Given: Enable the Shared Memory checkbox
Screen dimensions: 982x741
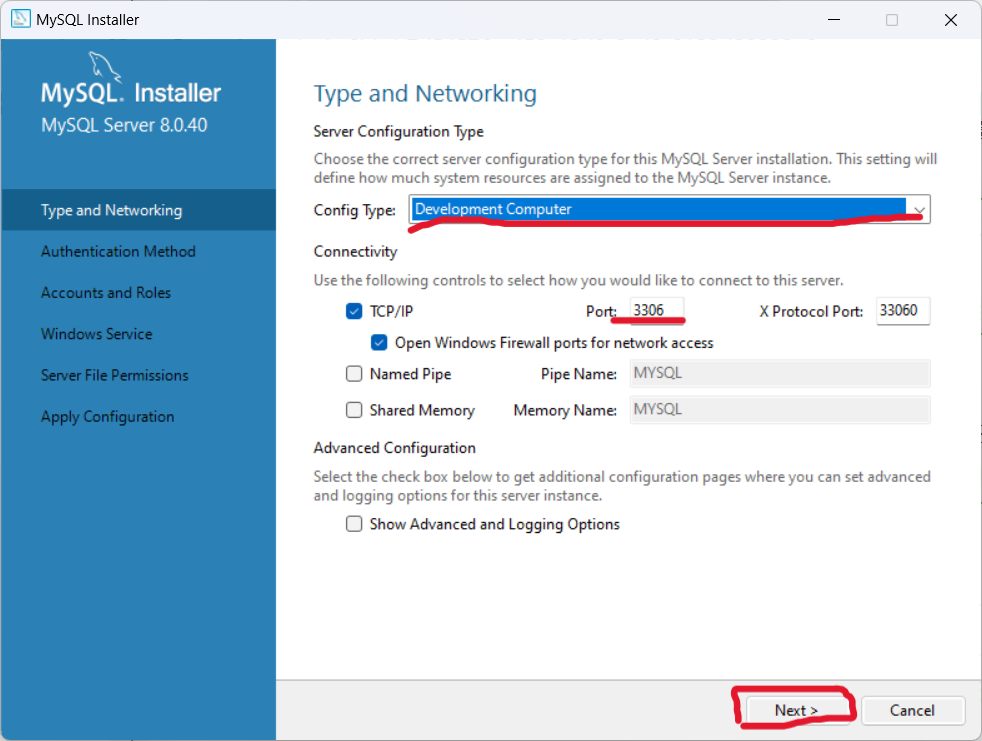Looking at the screenshot, I should (354, 410).
